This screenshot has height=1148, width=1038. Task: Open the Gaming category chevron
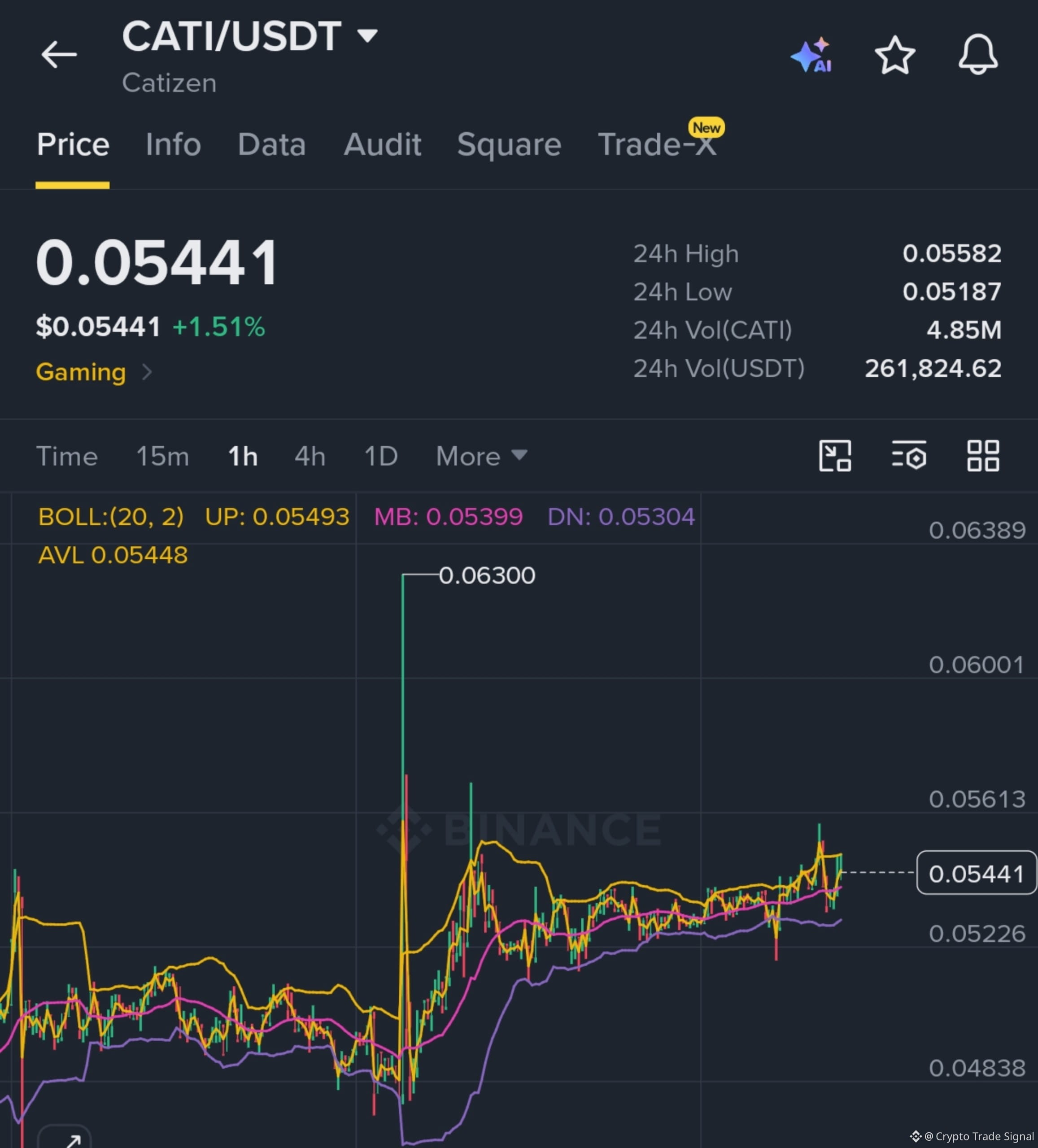coord(147,372)
